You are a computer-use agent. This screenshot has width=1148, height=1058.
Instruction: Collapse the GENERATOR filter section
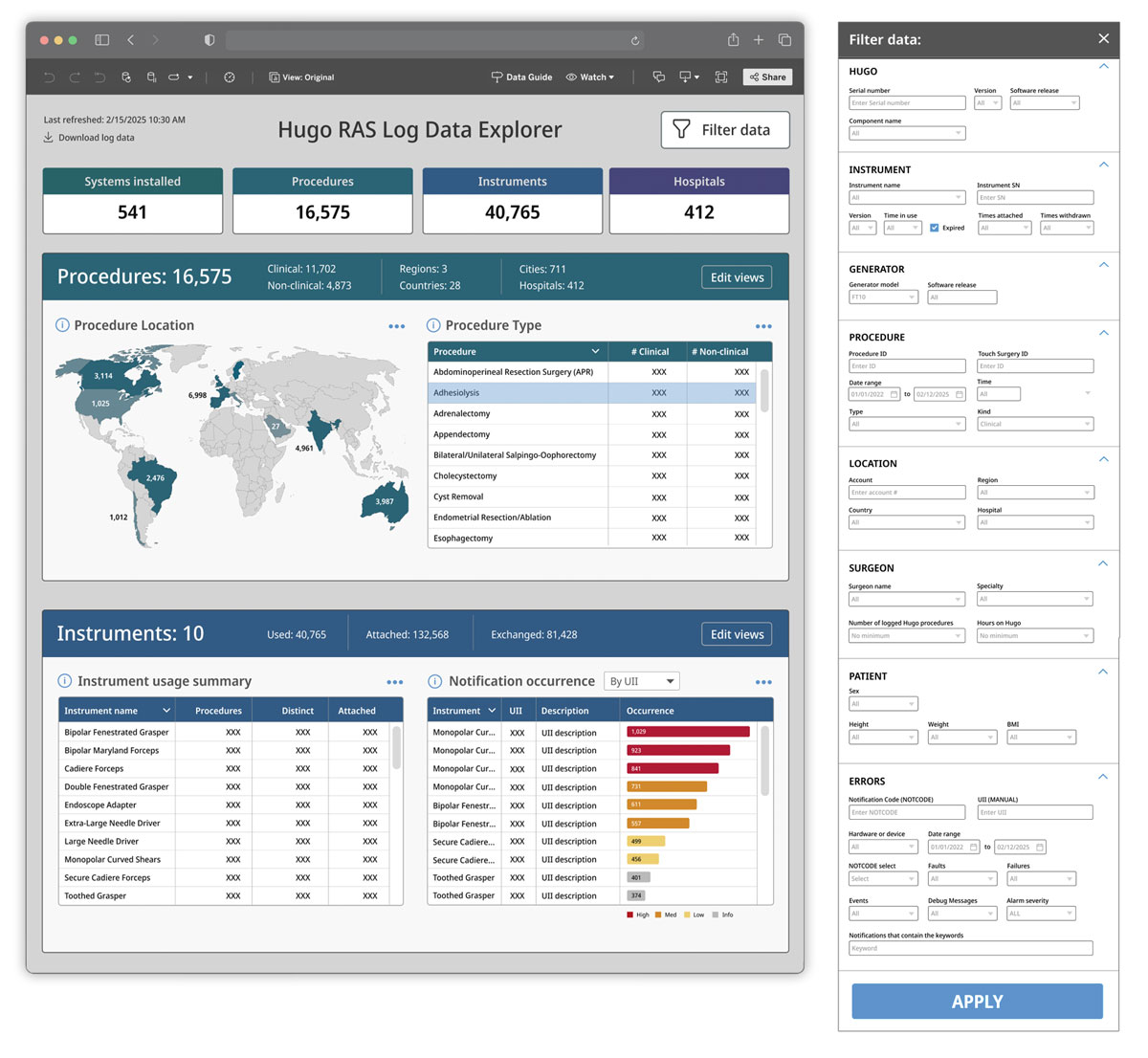point(1103,265)
